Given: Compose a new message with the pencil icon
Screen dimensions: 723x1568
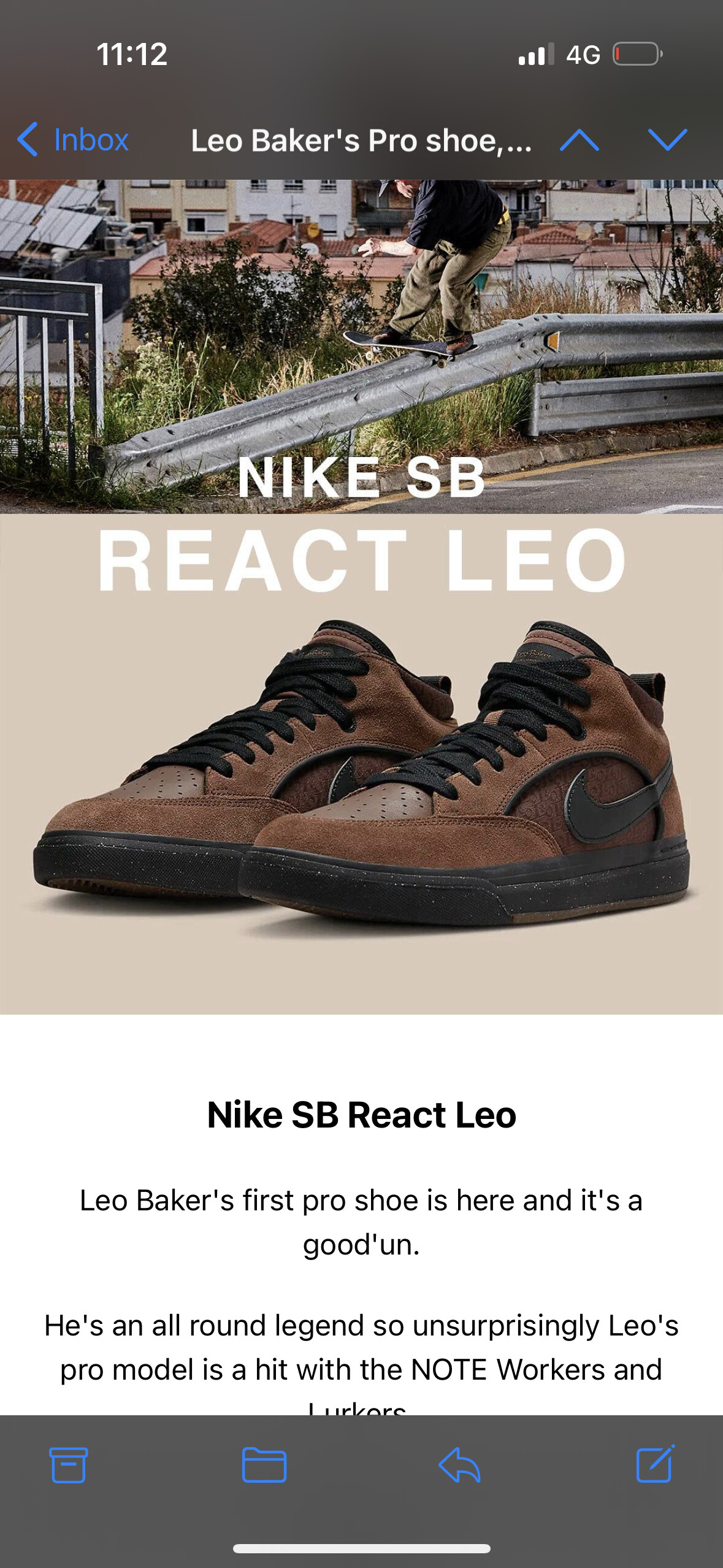Looking at the screenshot, I should (655, 1464).
